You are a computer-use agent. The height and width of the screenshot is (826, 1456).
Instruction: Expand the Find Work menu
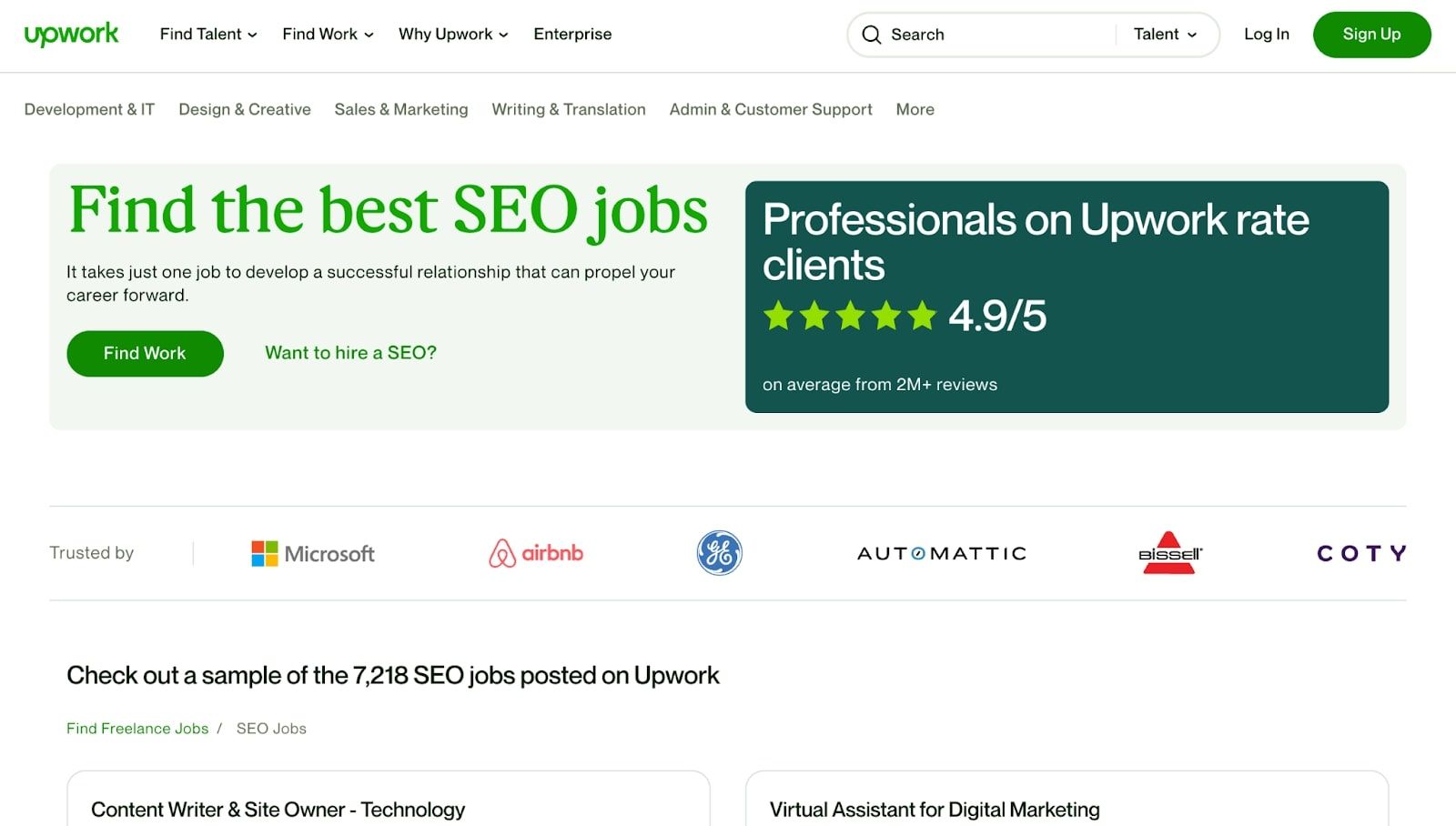point(328,35)
